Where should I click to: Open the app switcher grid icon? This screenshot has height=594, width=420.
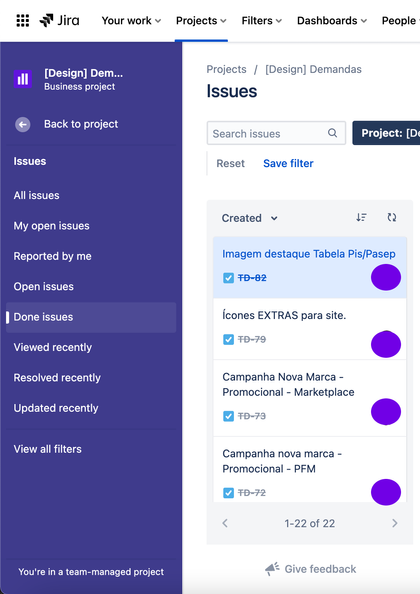click(23, 20)
